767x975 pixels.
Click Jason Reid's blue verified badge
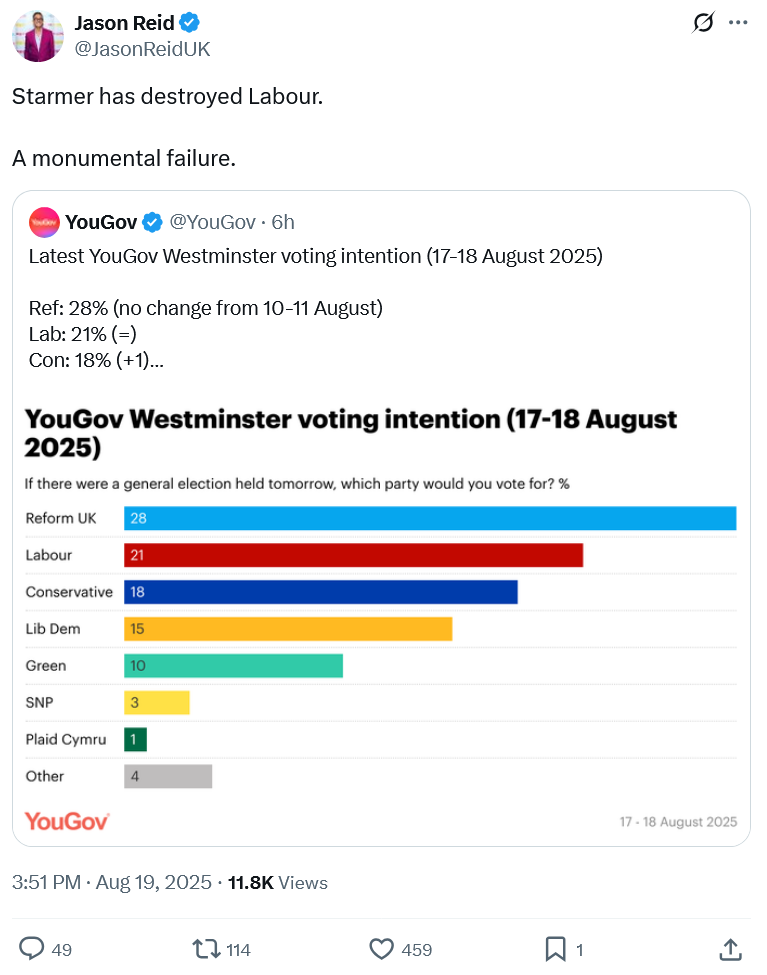click(187, 23)
